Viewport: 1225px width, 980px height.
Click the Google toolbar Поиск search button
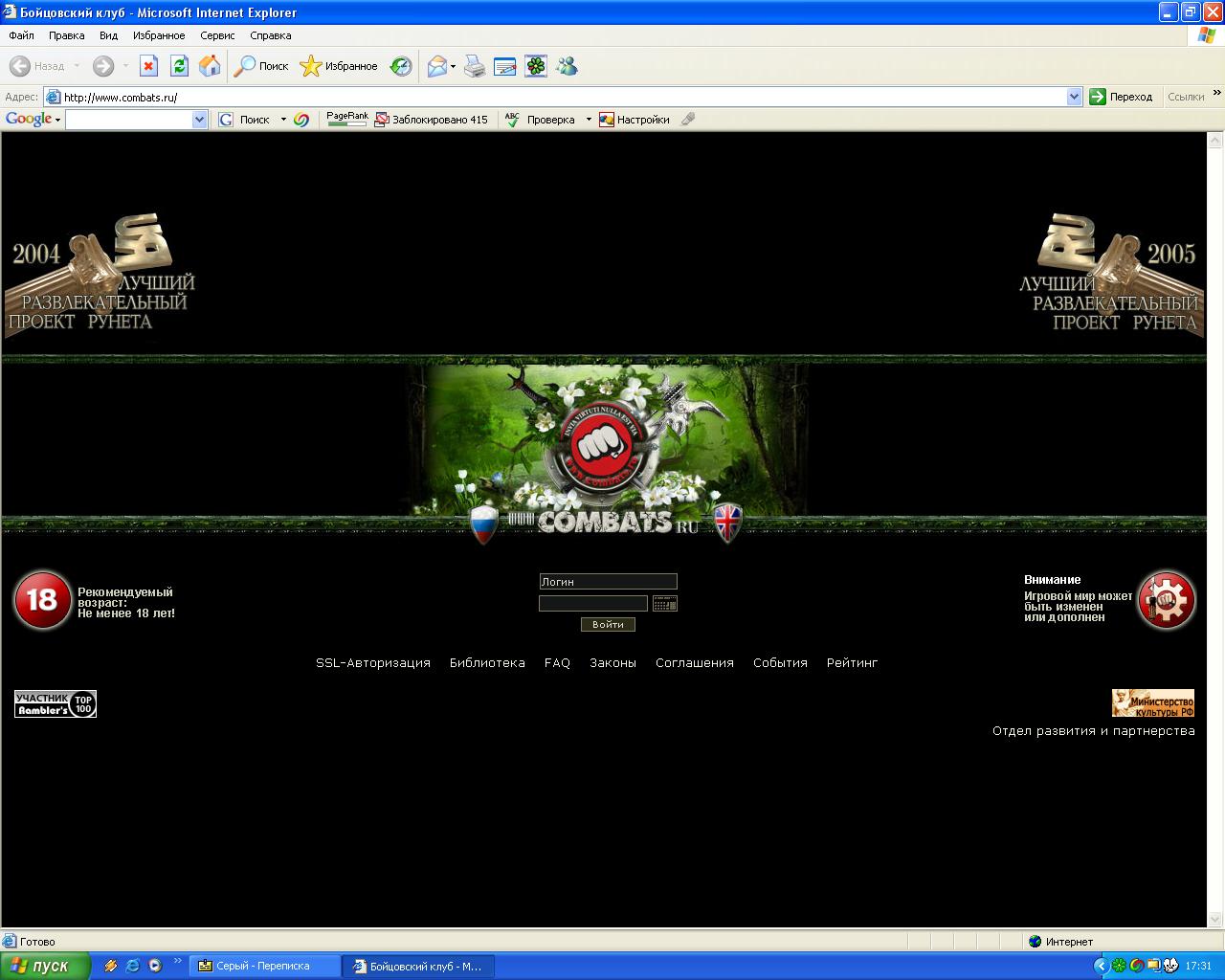click(x=245, y=120)
